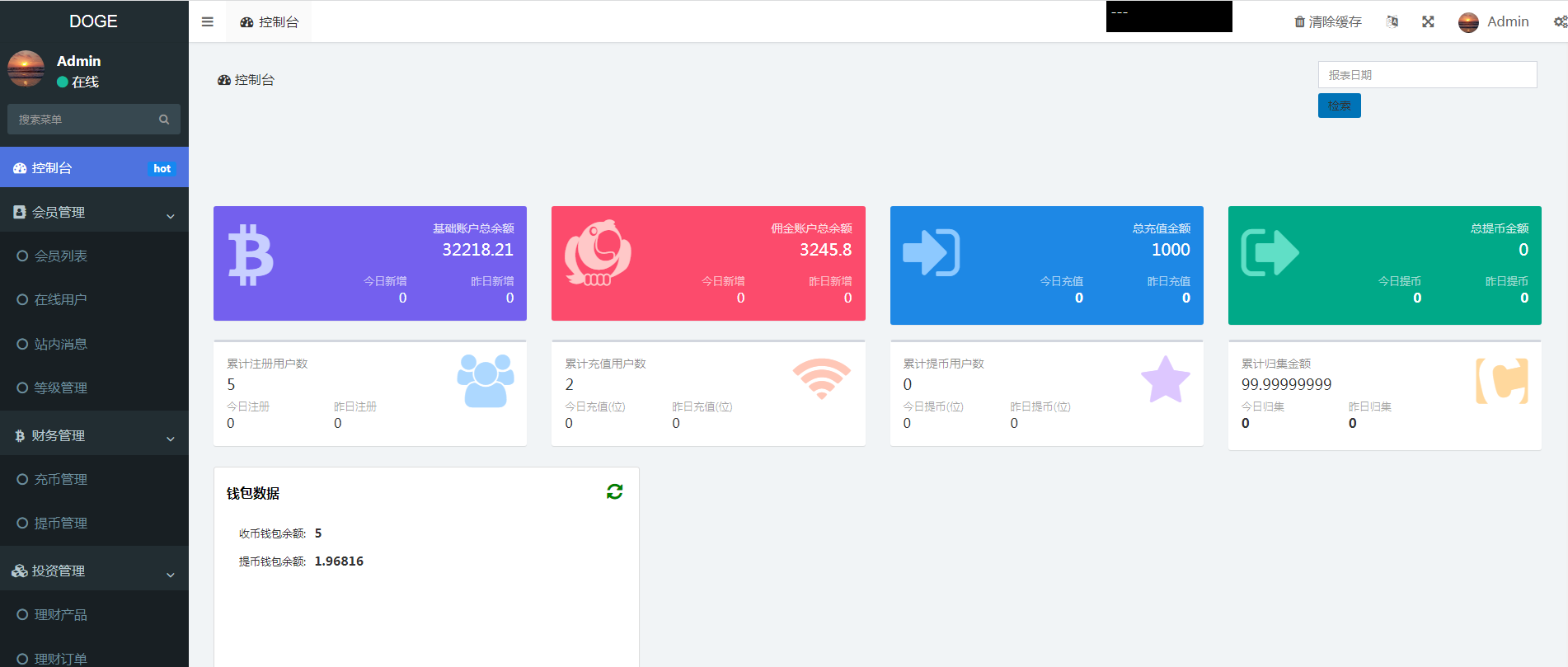Click the 昨日提币 label on green card
Image resolution: width=1568 pixels, height=667 pixels.
tap(1507, 281)
